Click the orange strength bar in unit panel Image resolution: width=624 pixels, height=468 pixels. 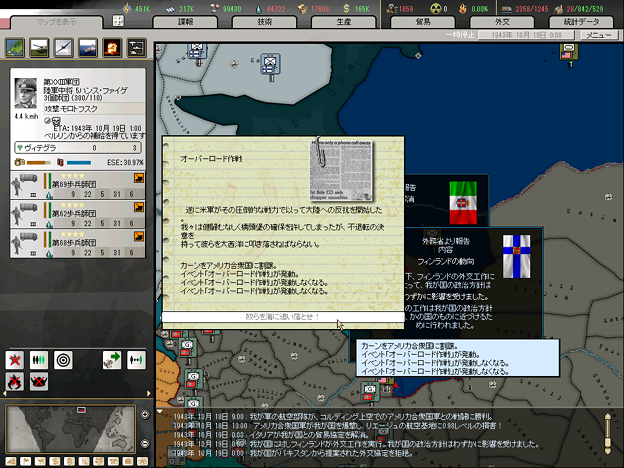pos(39,162)
